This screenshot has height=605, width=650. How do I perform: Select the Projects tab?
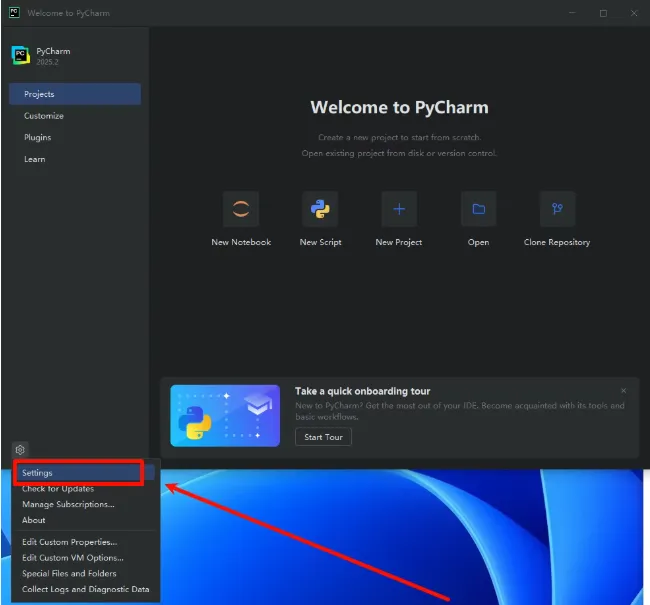point(75,94)
